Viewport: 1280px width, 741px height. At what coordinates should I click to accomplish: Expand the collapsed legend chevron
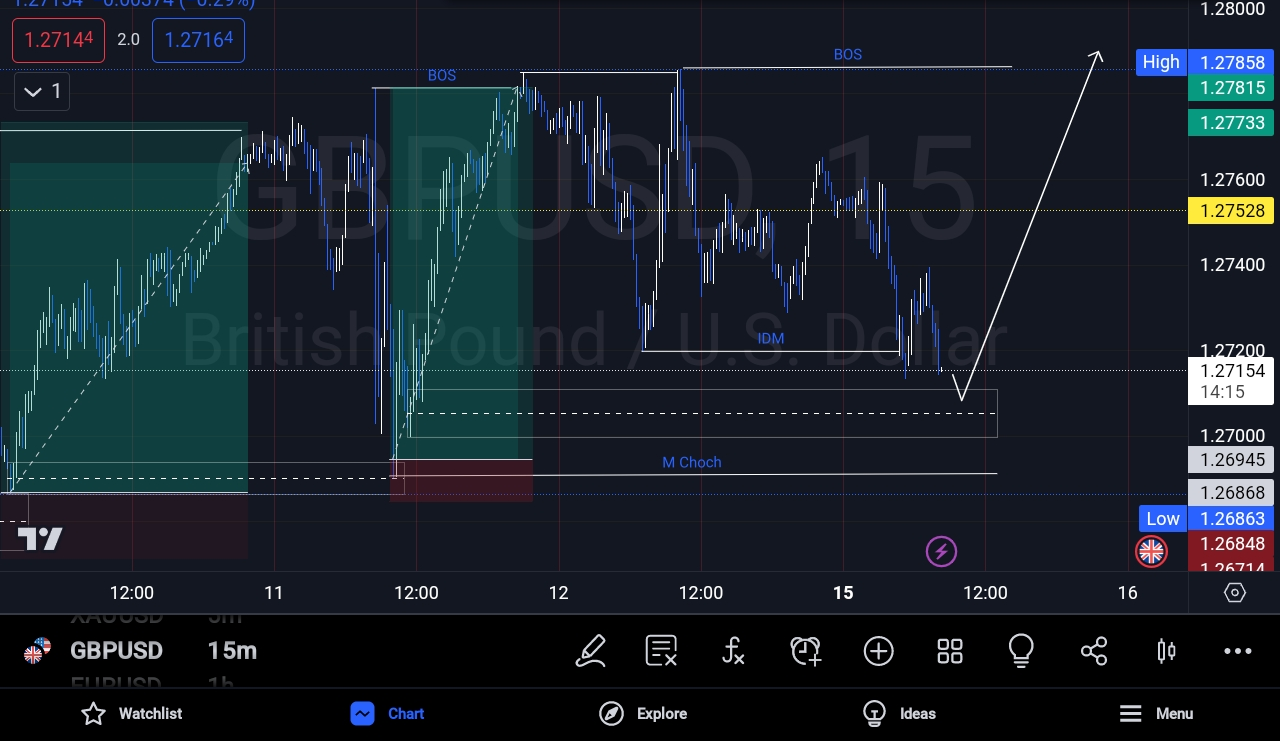[x=43, y=92]
